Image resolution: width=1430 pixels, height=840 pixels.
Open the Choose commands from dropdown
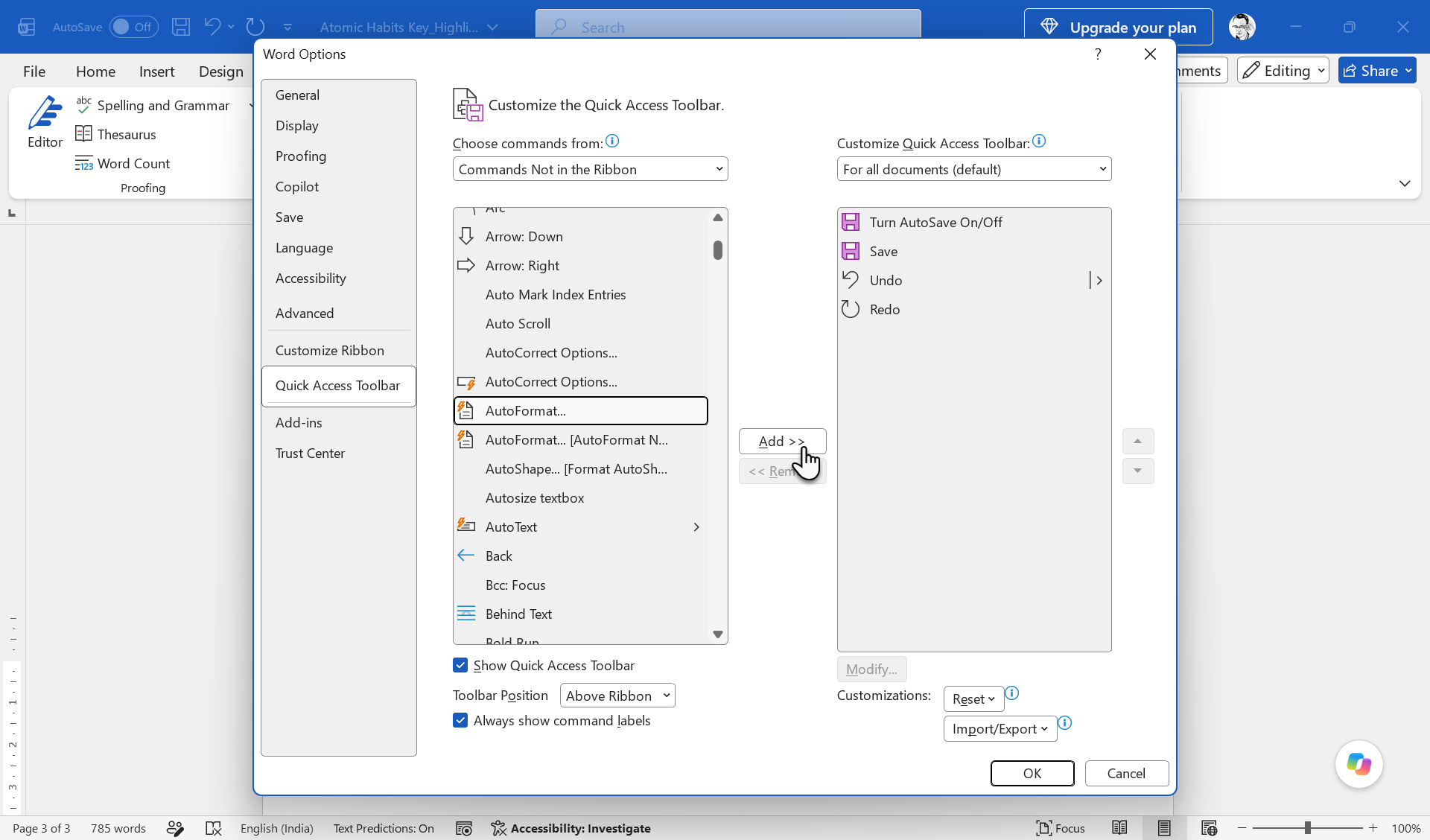tap(590, 169)
